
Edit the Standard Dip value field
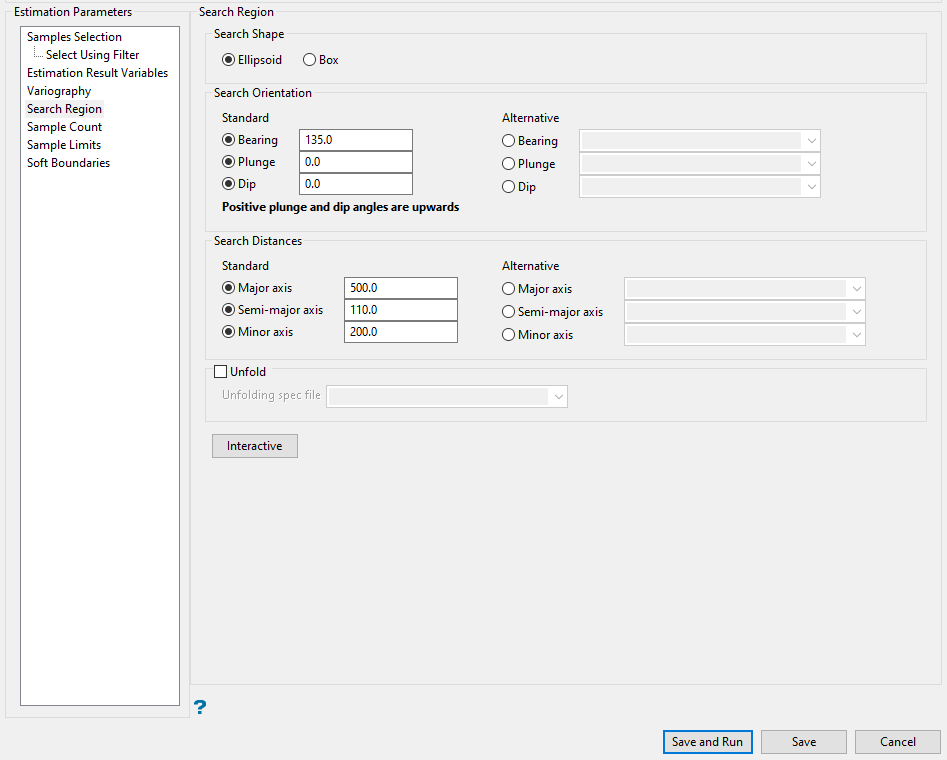tap(356, 184)
